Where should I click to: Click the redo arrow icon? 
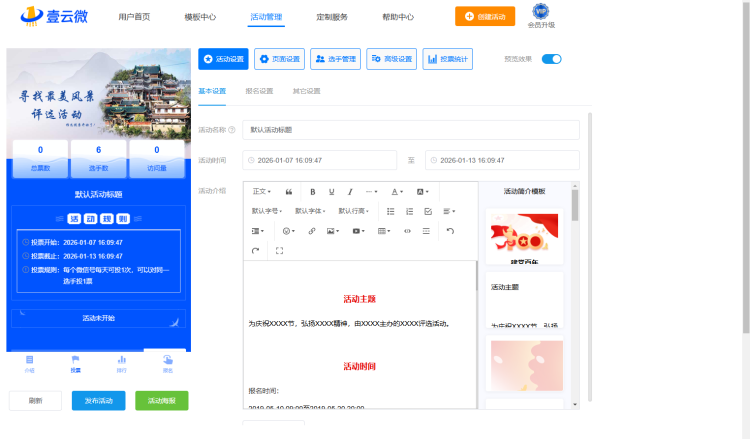tap(256, 251)
